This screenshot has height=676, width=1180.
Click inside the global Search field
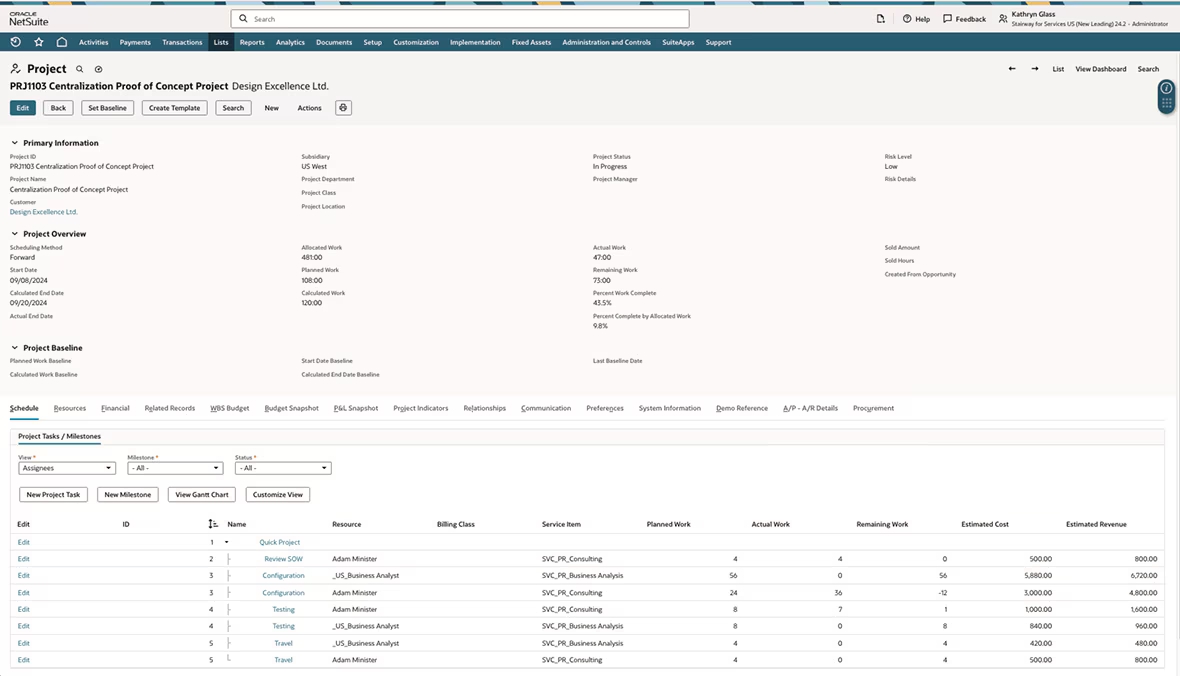(x=460, y=18)
